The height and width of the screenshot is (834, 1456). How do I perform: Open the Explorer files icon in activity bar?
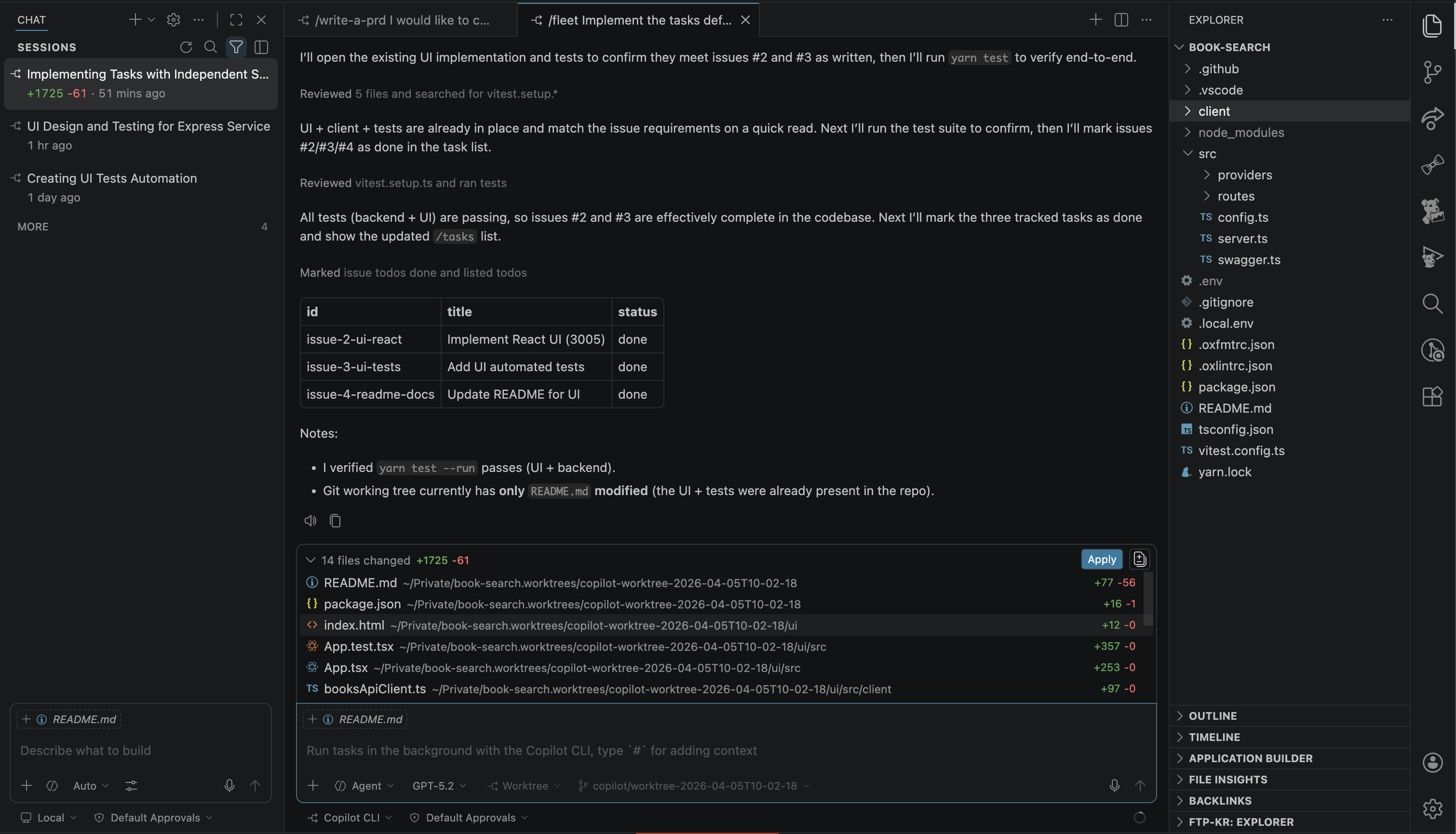click(x=1432, y=26)
